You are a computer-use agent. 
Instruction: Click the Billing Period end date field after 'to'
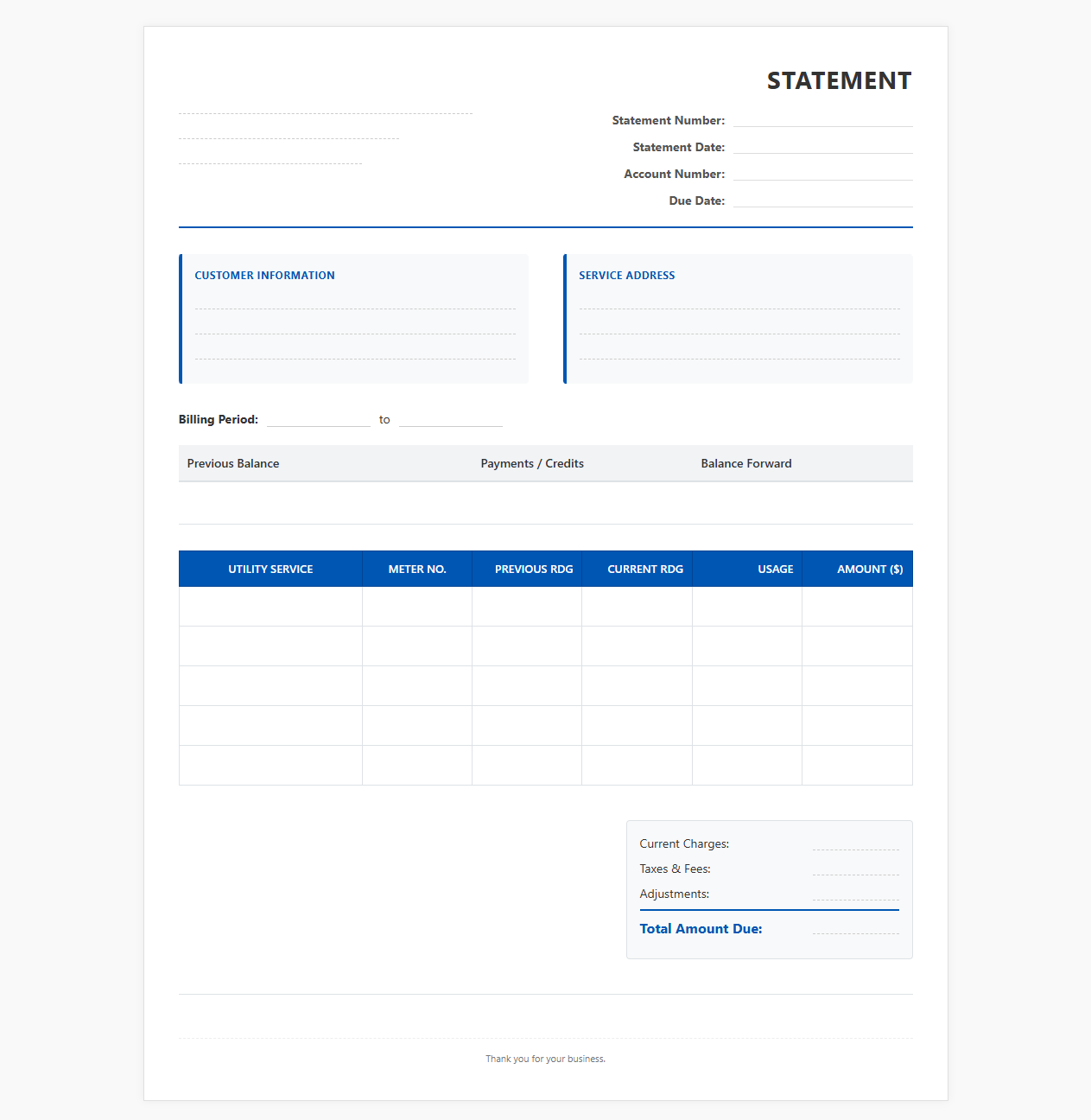(x=451, y=419)
